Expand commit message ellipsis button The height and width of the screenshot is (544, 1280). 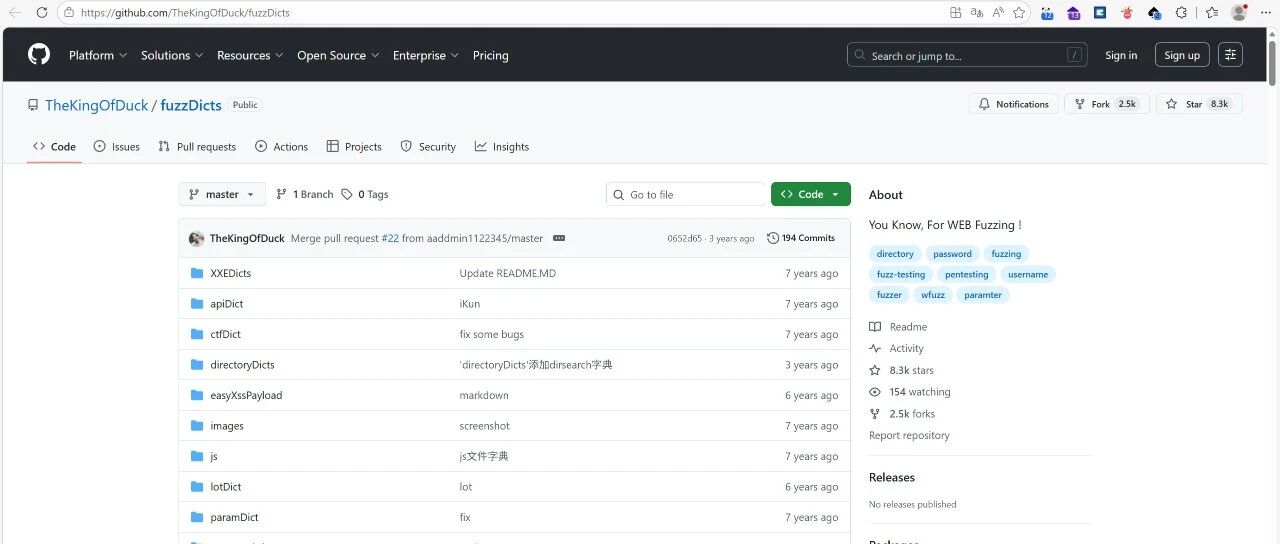pyautogui.click(x=559, y=238)
